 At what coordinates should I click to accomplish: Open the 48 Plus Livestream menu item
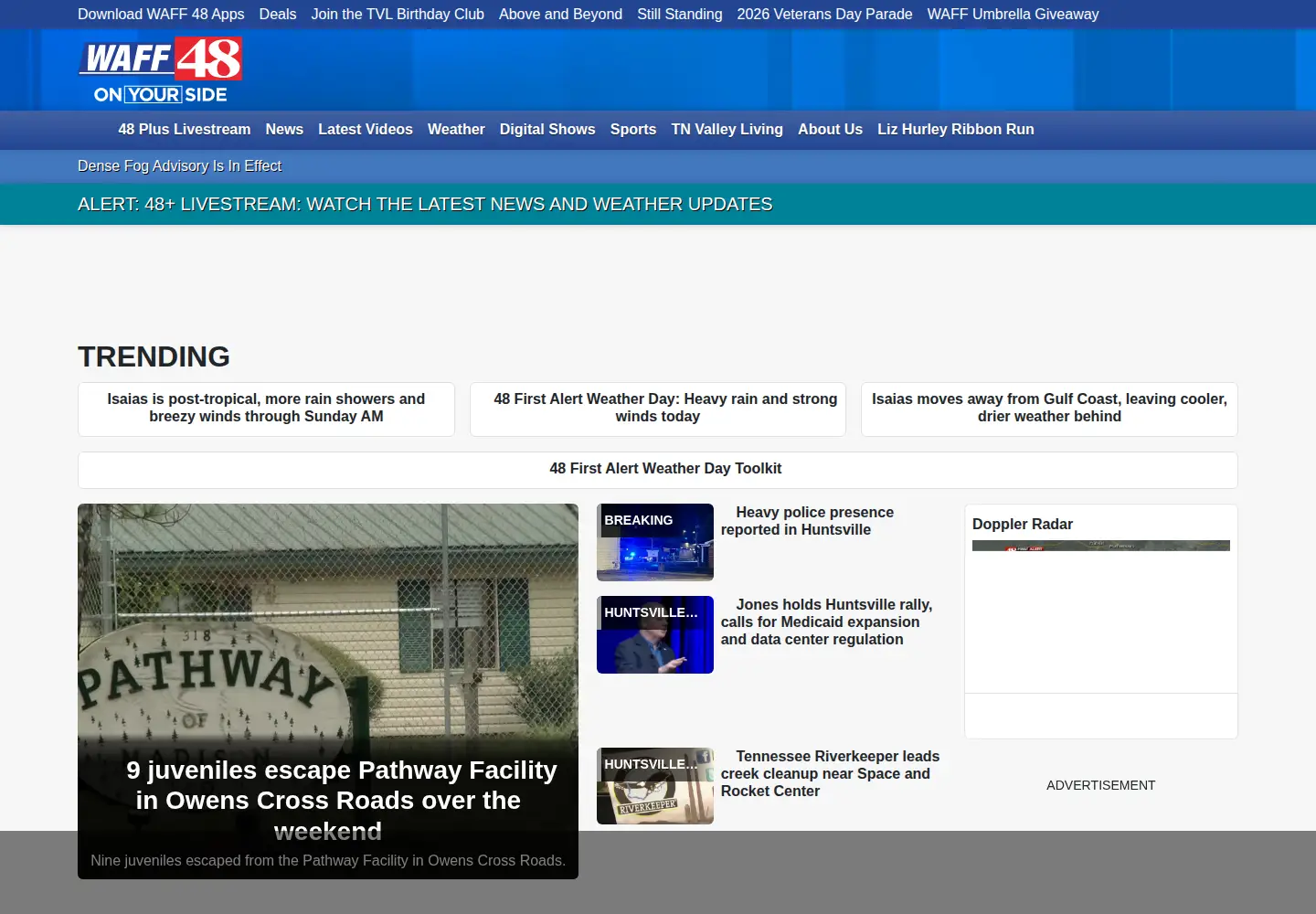point(185,130)
